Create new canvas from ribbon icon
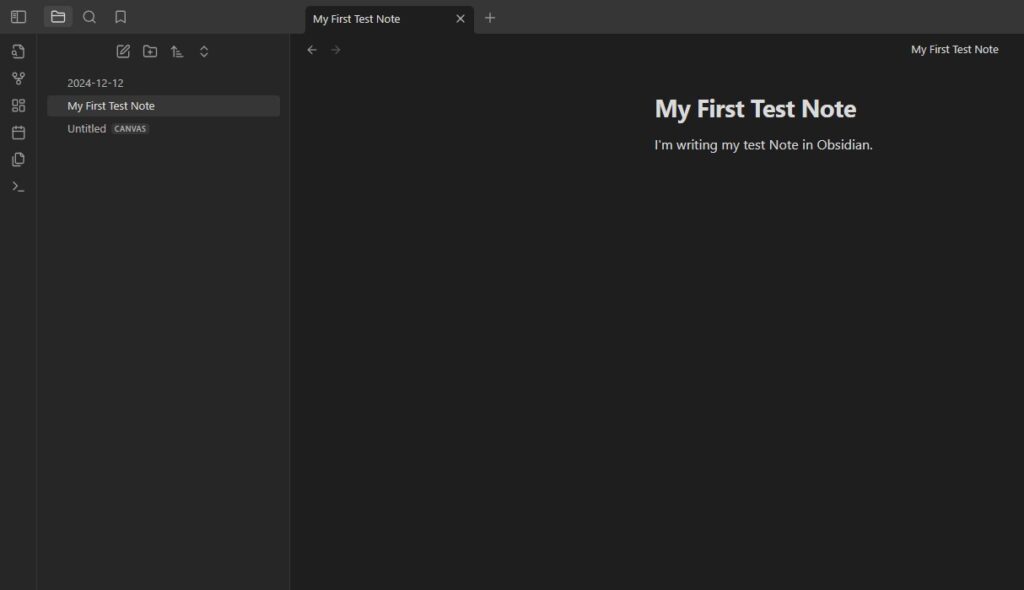This screenshot has height=590, width=1024. (x=18, y=106)
